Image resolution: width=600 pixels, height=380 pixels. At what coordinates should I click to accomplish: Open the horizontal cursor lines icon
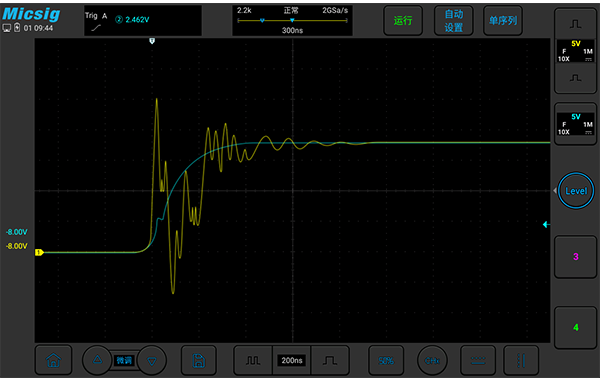point(478,360)
